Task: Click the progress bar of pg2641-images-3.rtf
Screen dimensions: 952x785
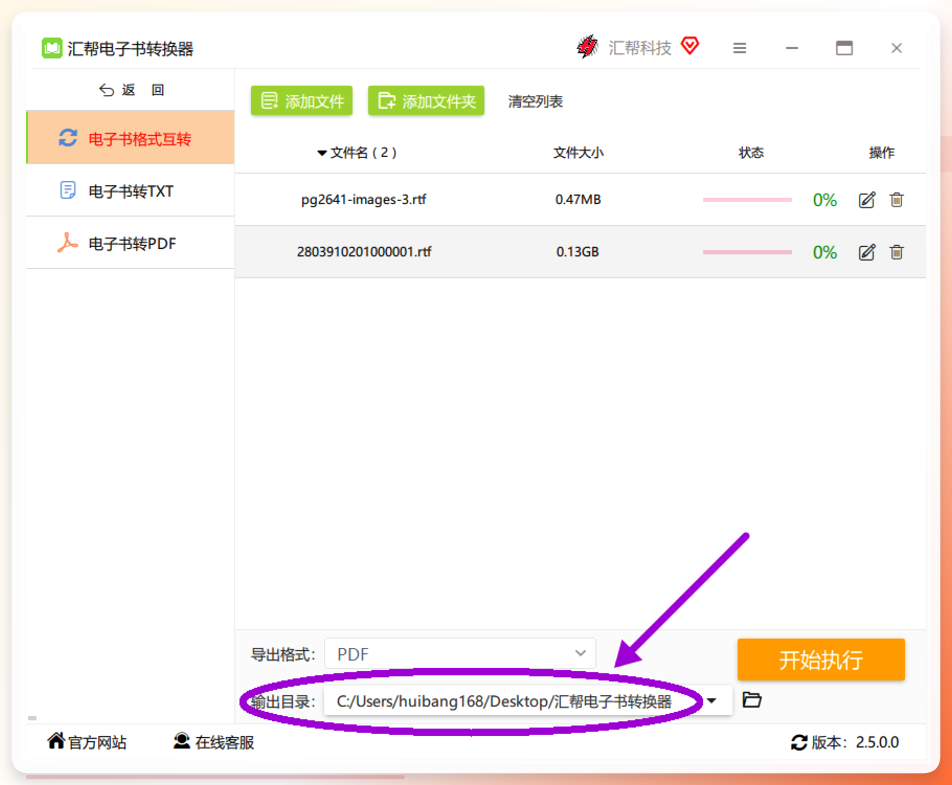Action: [747, 200]
